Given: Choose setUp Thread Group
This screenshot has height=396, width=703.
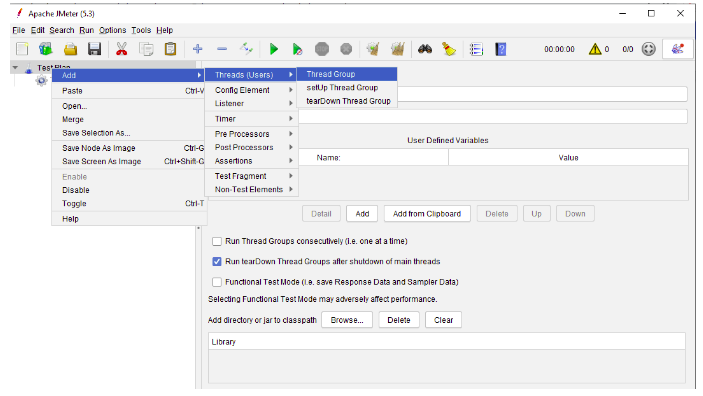Looking at the screenshot, I should [347, 88].
